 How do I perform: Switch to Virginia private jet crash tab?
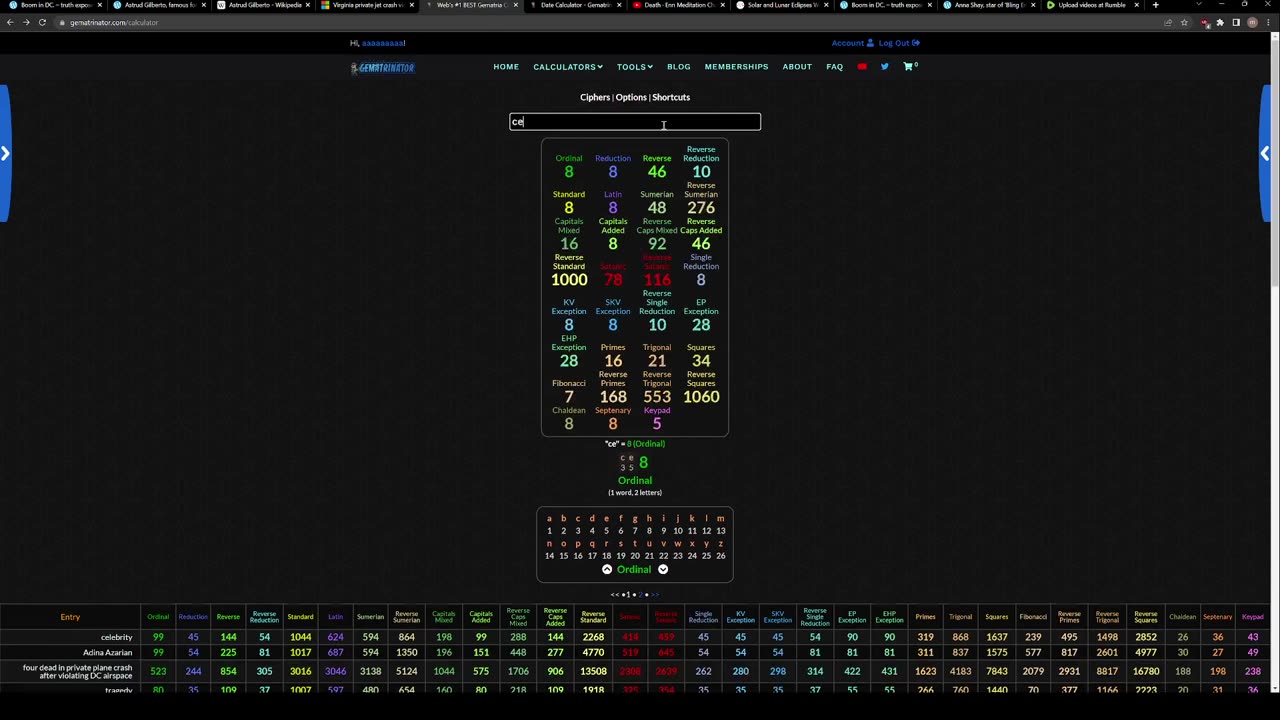367,5
